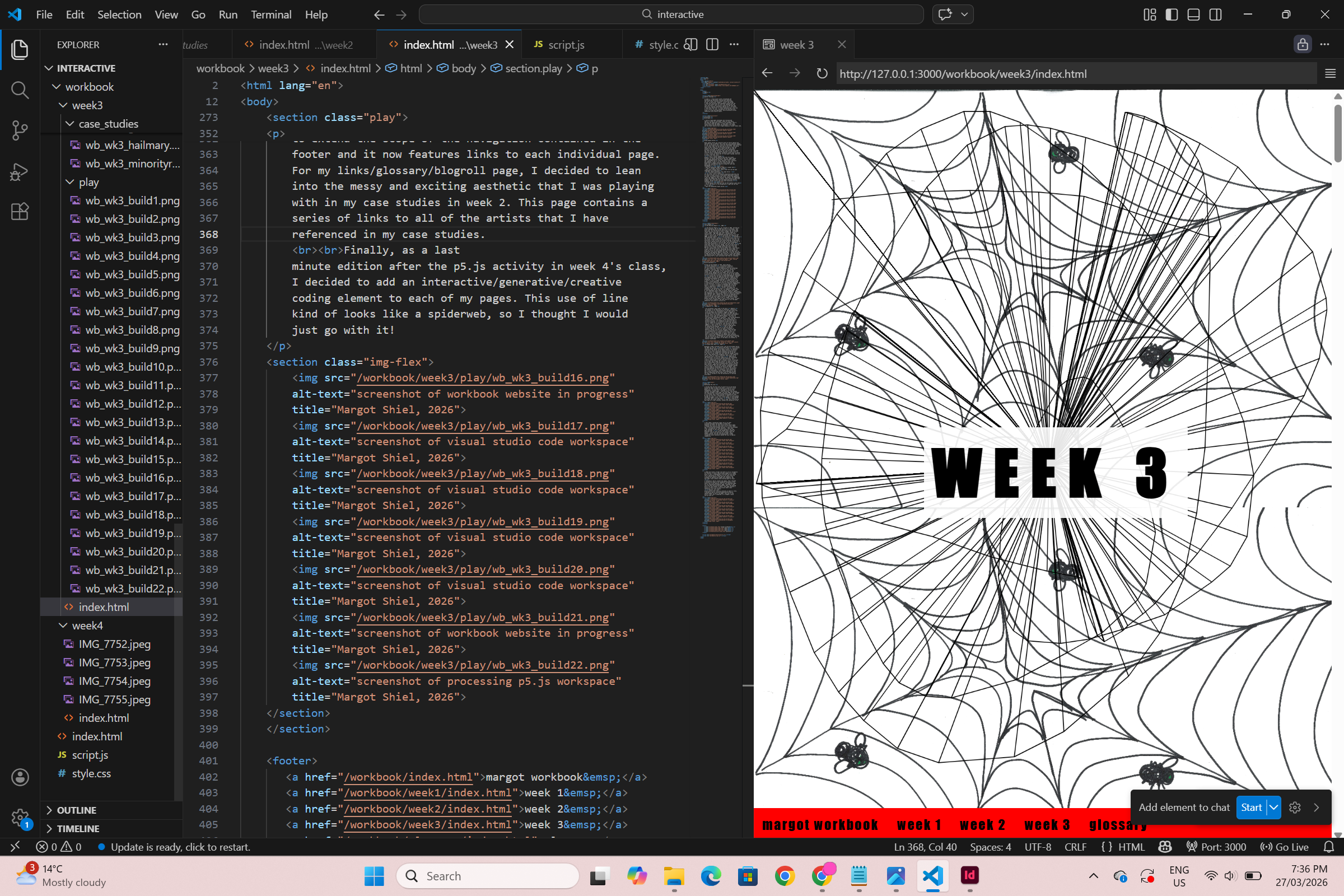Open the Terminal menu
1344x896 pixels.
271,15
